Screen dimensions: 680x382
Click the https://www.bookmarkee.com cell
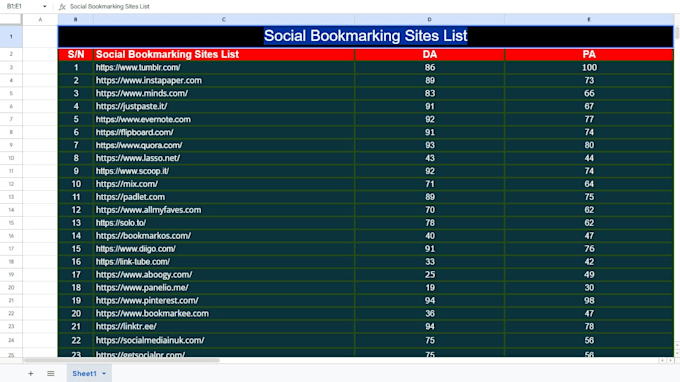(224, 313)
